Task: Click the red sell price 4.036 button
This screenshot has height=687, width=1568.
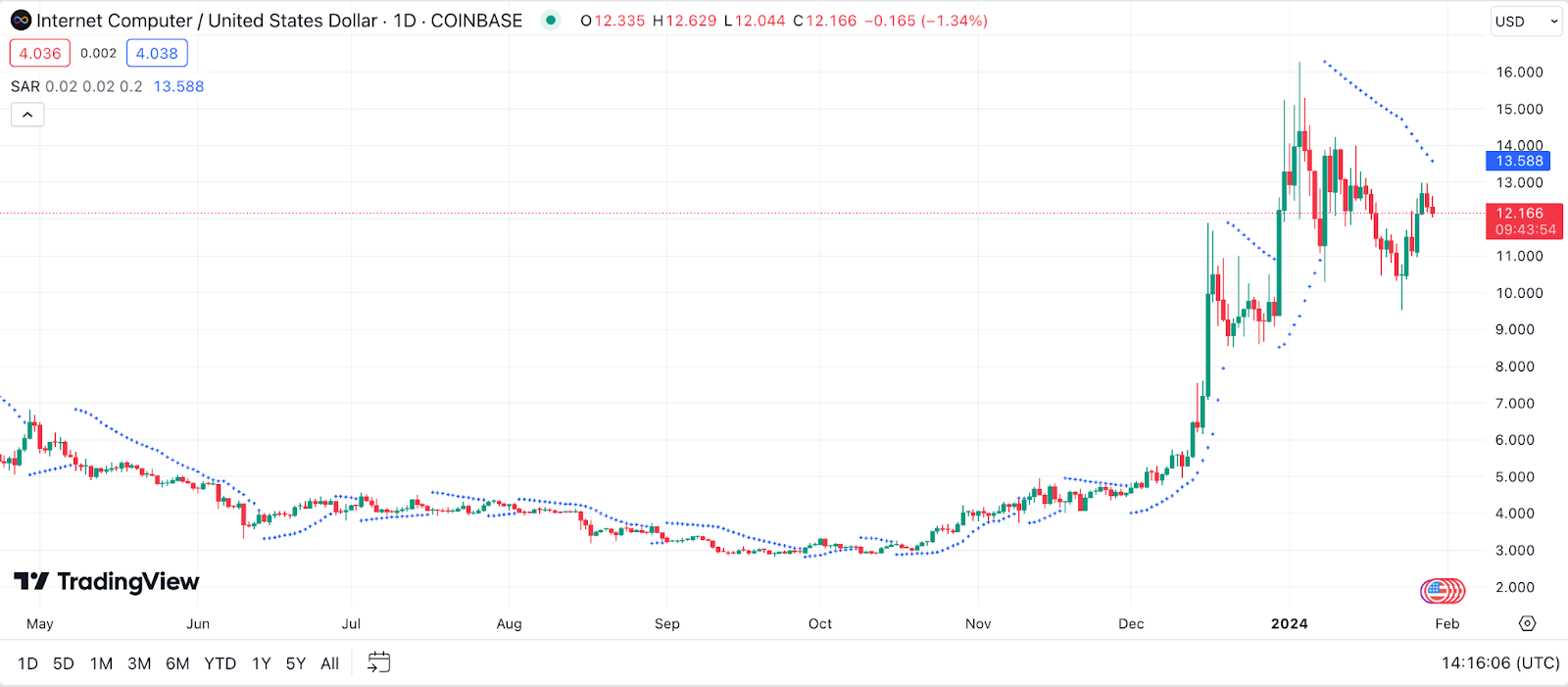Action: [x=40, y=54]
